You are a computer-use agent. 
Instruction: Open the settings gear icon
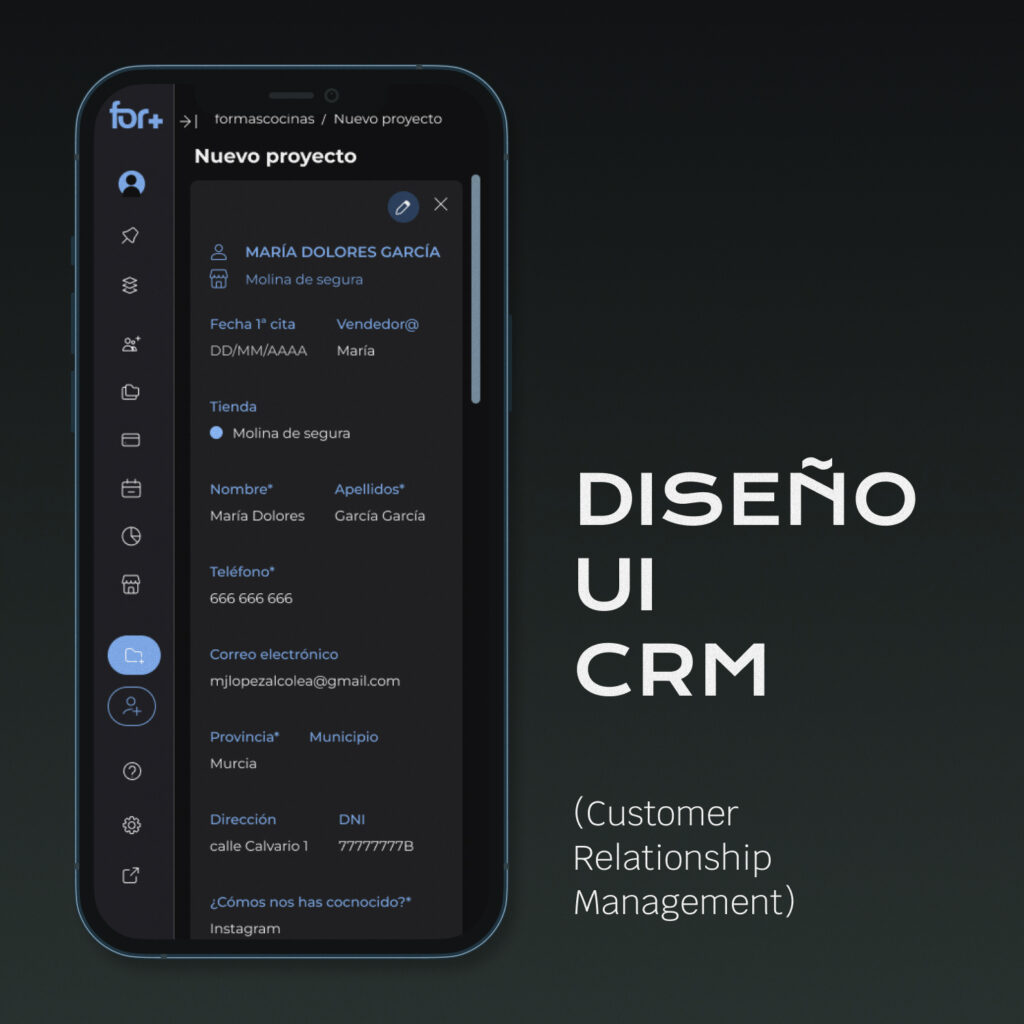coord(131,825)
